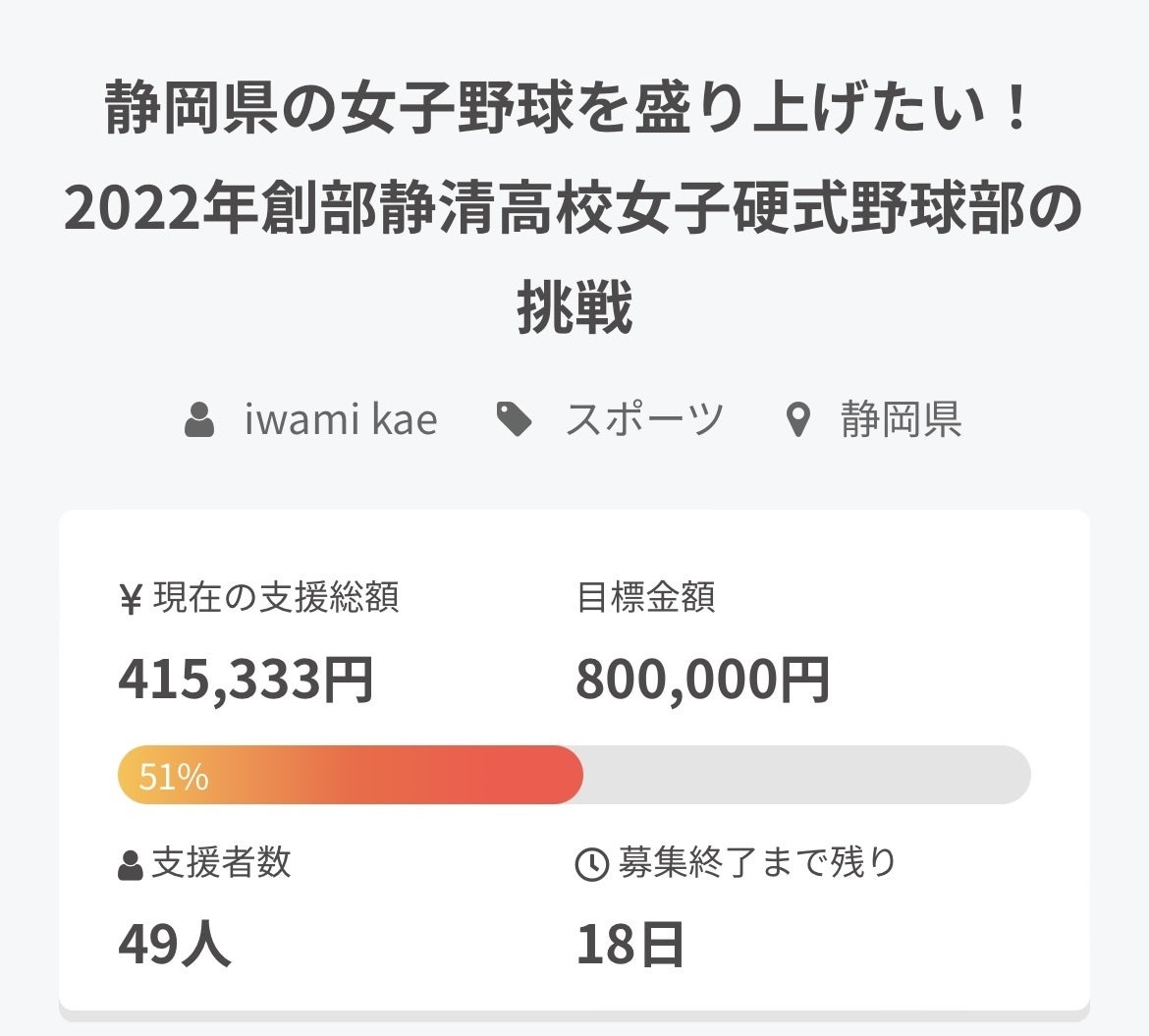Click the project title ending with 挑戦

(574, 208)
